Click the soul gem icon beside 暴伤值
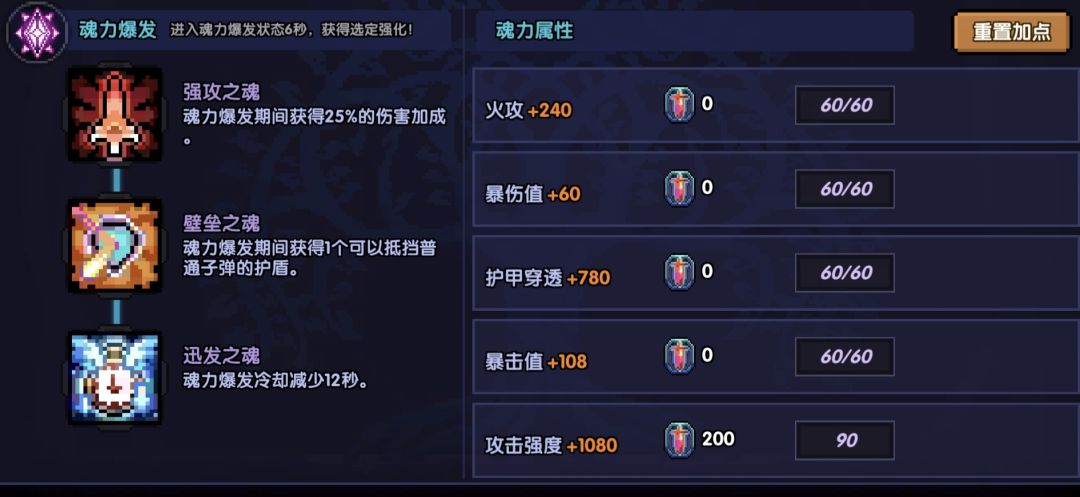 tap(680, 189)
